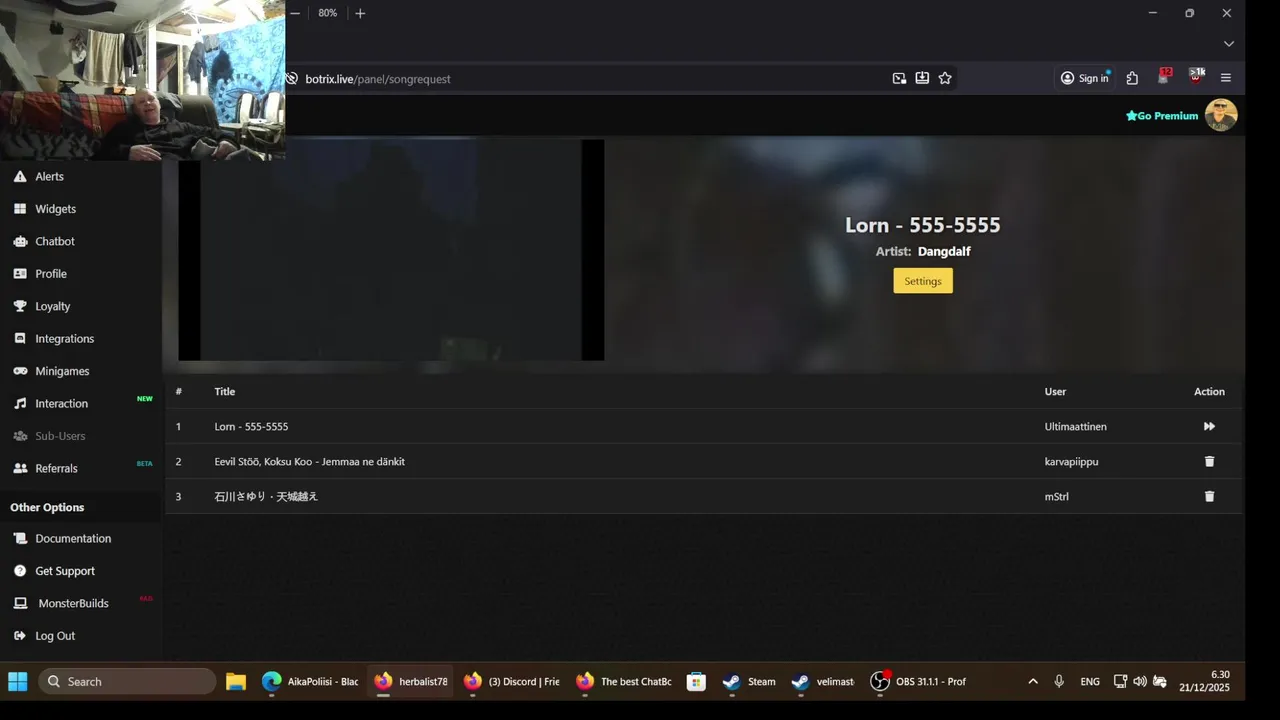Open Documentation under Other Options
The height and width of the screenshot is (720, 1280).
point(73,538)
